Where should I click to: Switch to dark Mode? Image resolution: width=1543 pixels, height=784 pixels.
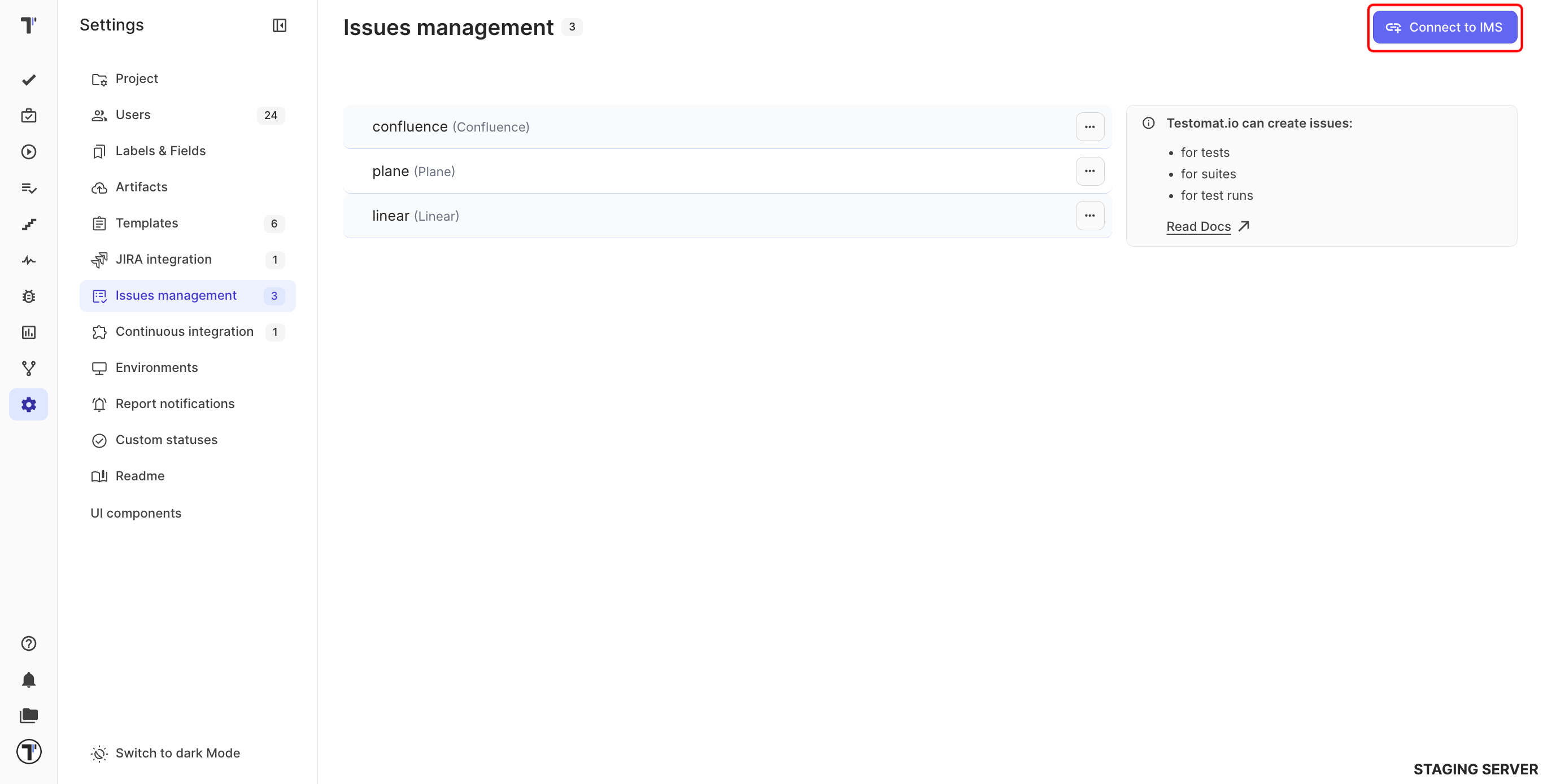tap(165, 753)
